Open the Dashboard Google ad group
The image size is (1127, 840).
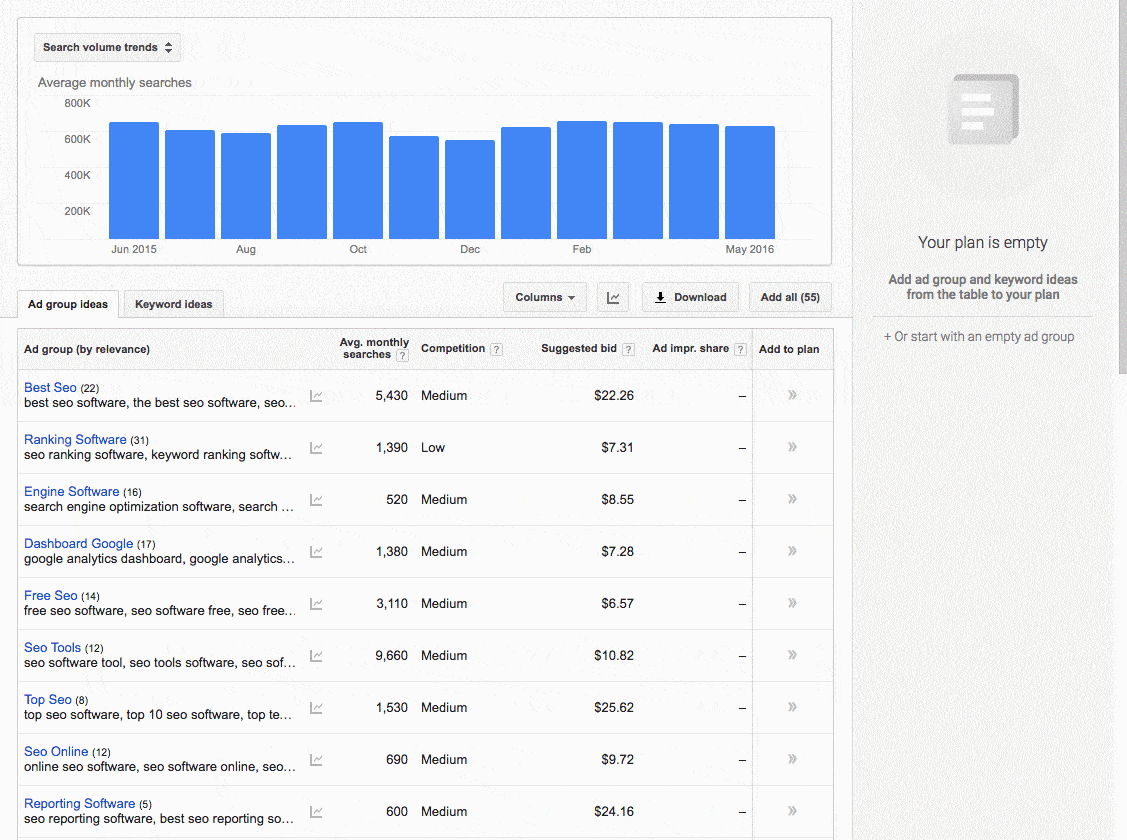(x=78, y=543)
